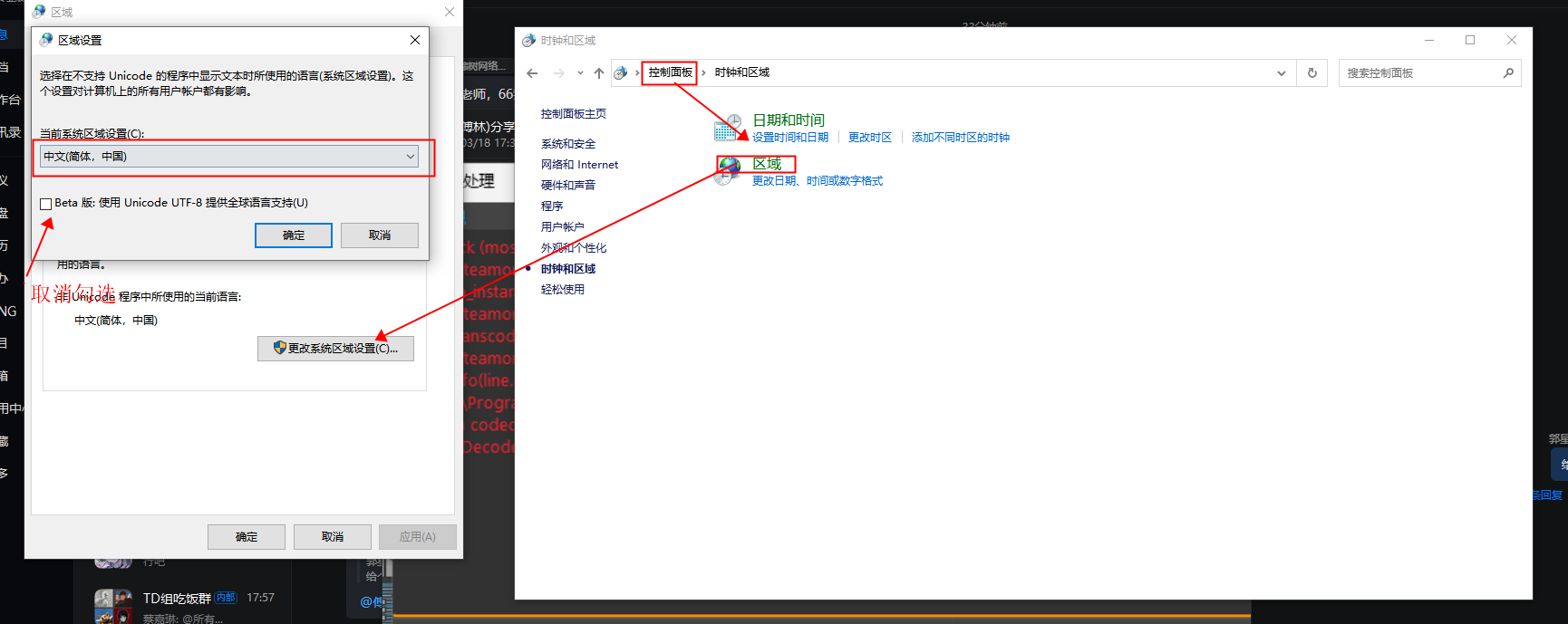This screenshot has width=1568, height=624.
Task: Open the current system locale dropdown
Action: 228,157
